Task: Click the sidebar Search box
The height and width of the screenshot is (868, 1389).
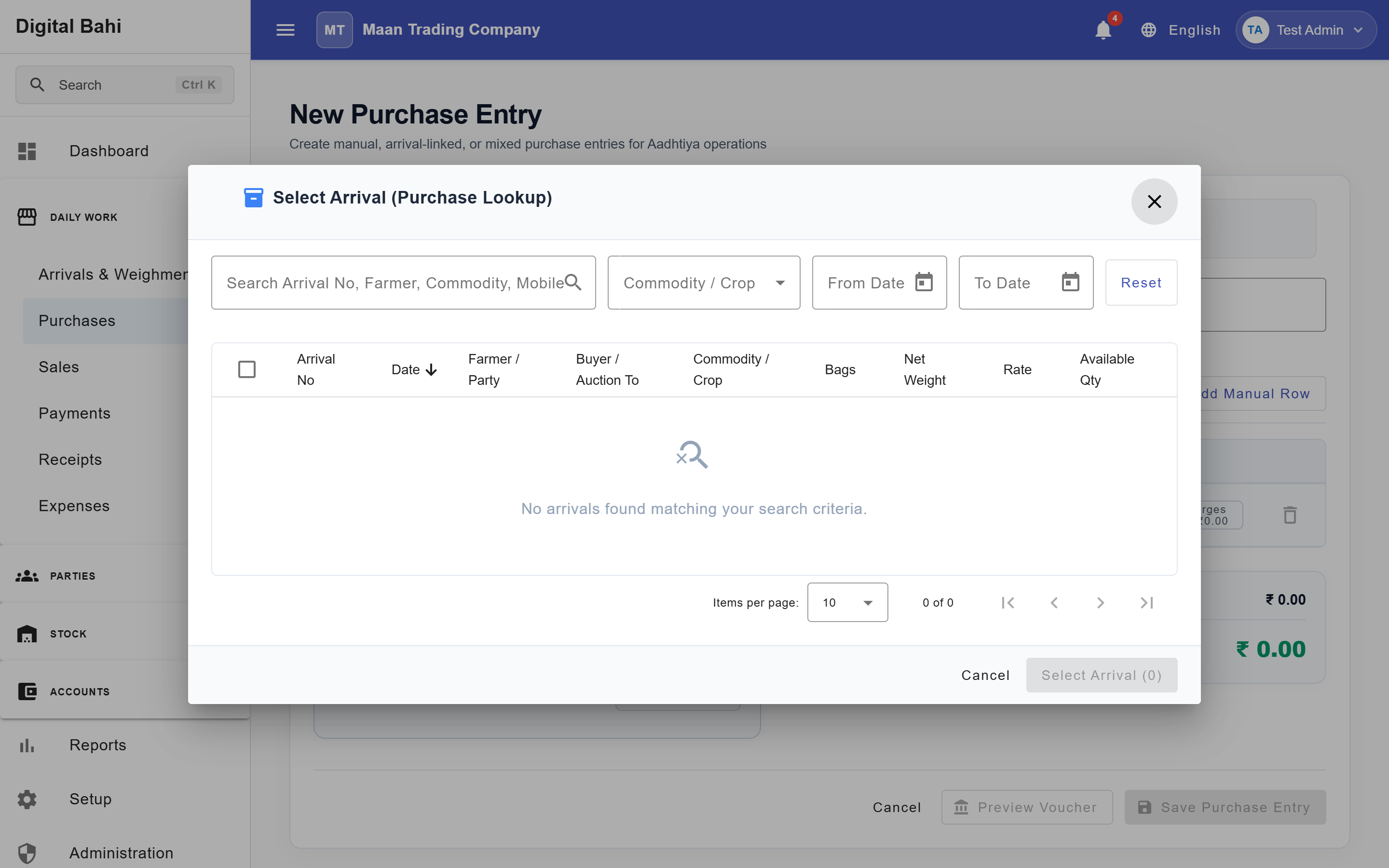Action: pyautogui.click(x=124, y=85)
